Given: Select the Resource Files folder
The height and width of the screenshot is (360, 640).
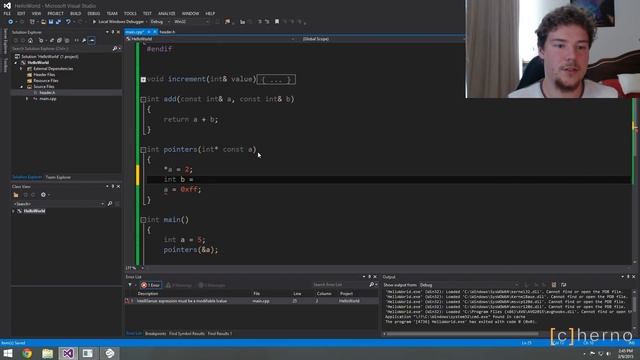Looking at the screenshot, I should (x=46, y=81).
